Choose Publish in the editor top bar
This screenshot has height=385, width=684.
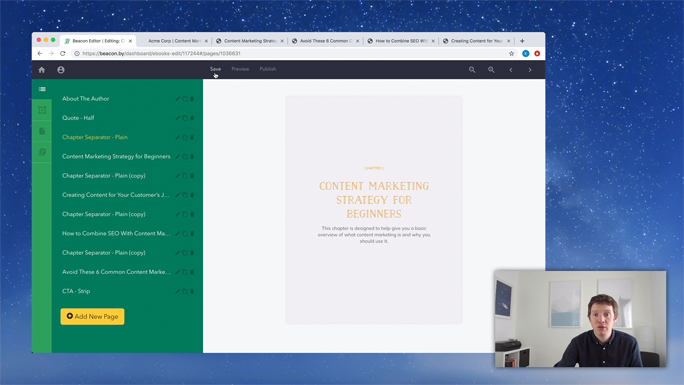tap(267, 69)
